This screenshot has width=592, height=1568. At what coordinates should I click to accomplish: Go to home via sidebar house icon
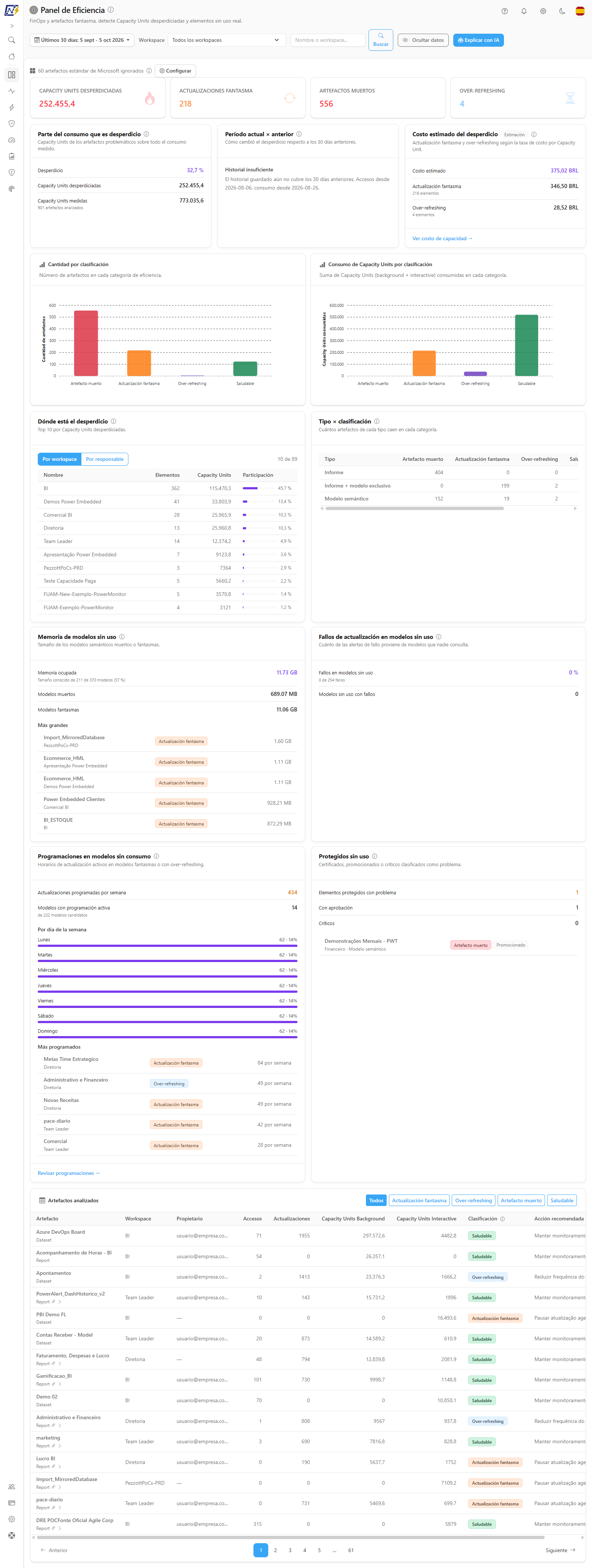pos(11,57)
